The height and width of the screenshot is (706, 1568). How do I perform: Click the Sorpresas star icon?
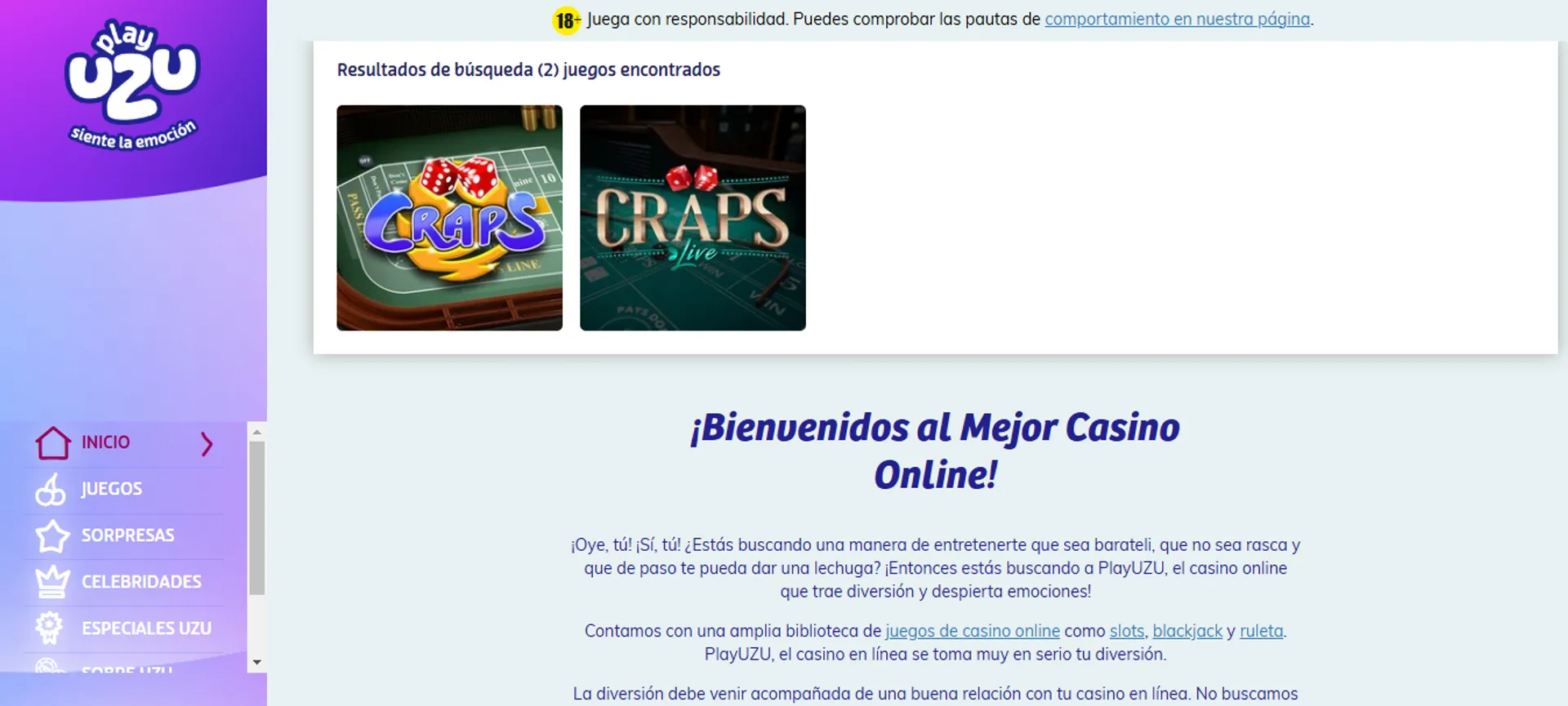click(52, 536)
